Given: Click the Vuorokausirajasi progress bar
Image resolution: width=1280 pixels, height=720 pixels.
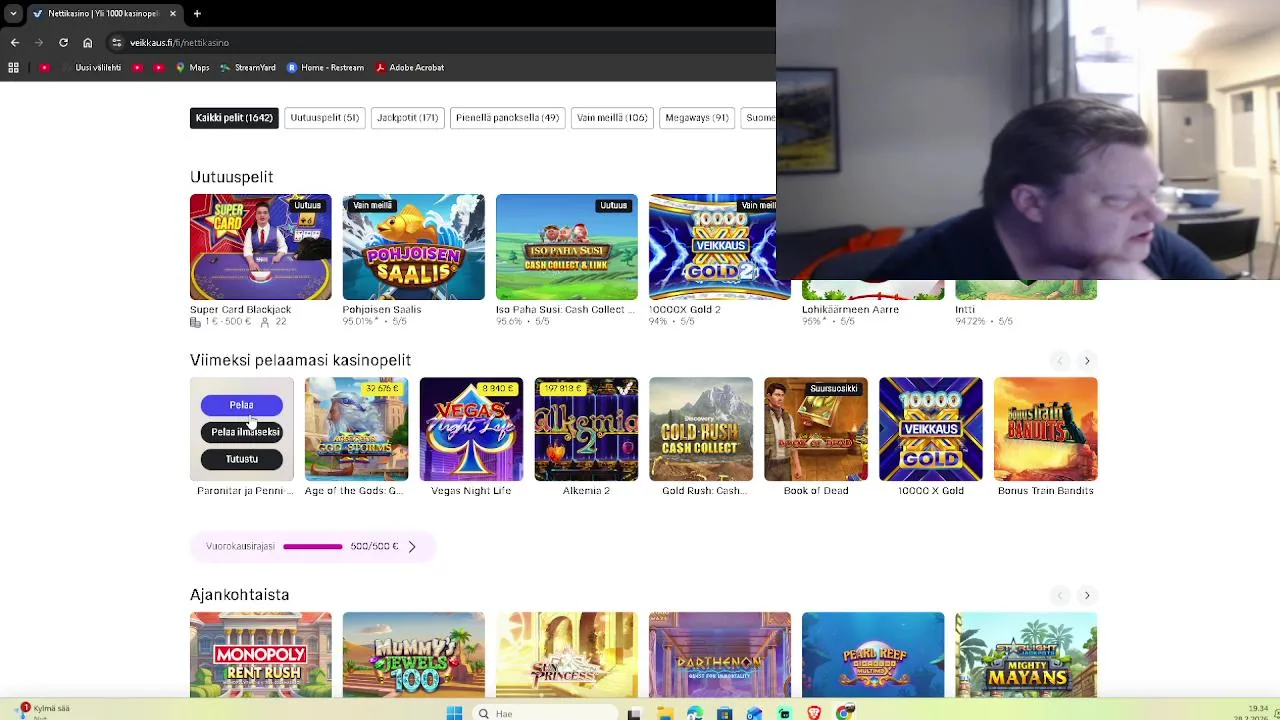Looking at the screenshot, I should (312, 546).
